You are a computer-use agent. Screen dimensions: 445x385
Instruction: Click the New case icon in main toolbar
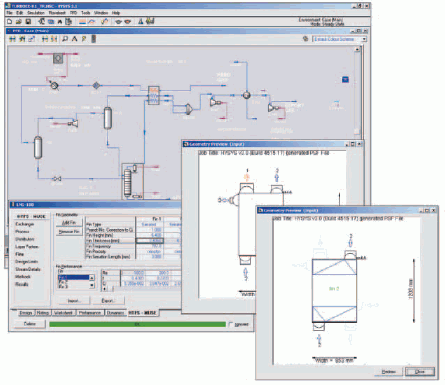pyautogui.click(x=9, y=22)
